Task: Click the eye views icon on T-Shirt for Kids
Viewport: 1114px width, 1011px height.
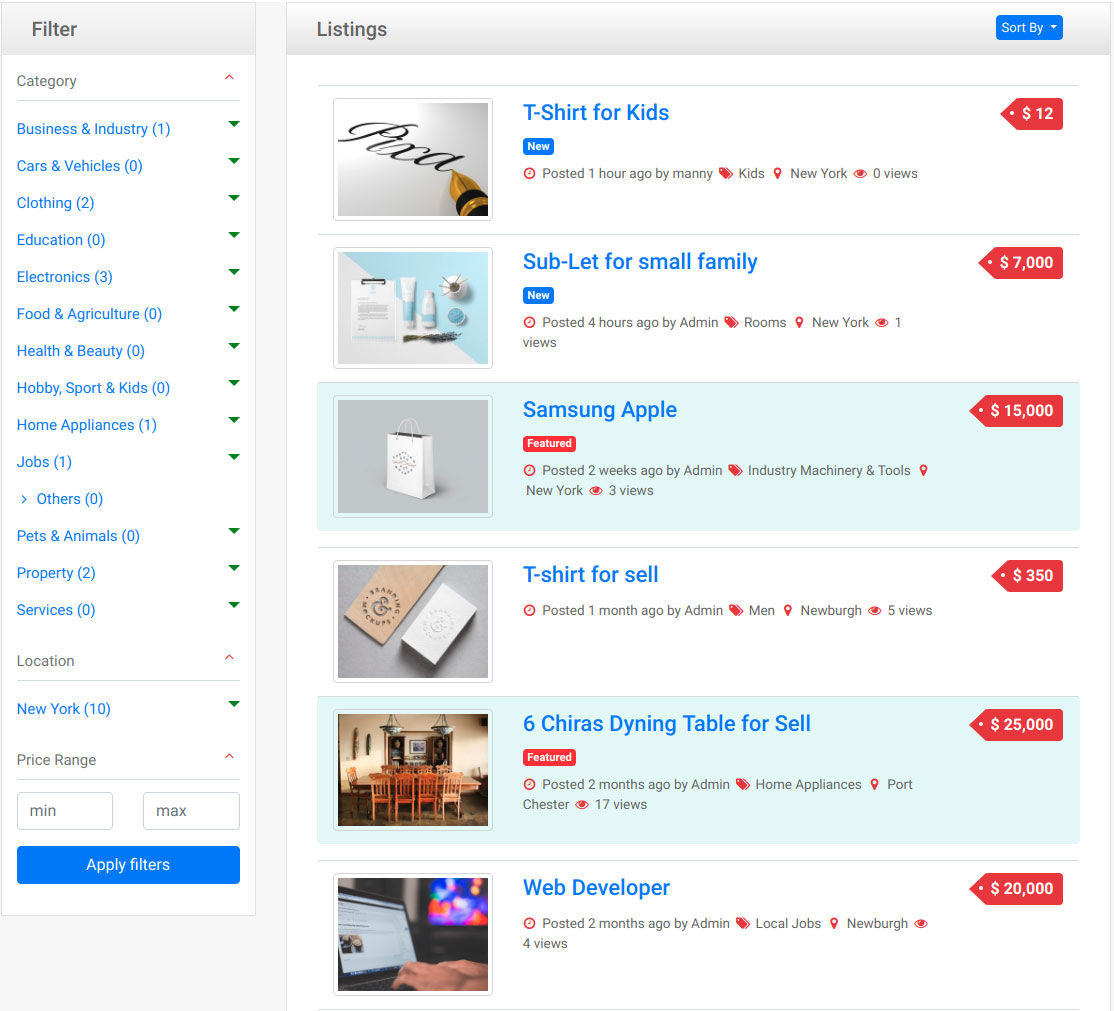Action: pos(860,173)
